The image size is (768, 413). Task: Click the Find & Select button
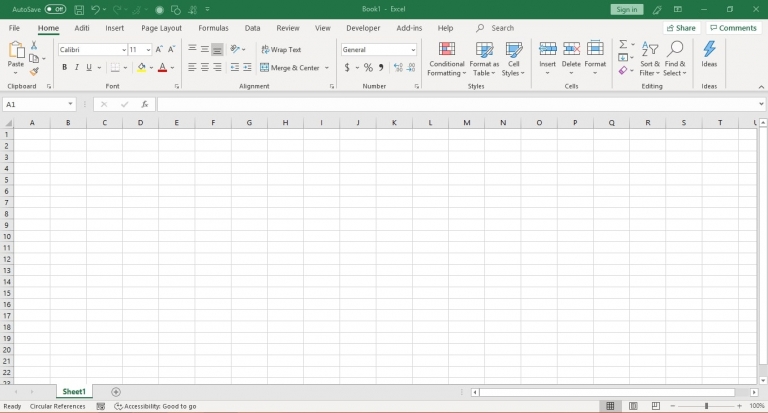(x=675, y=59)
